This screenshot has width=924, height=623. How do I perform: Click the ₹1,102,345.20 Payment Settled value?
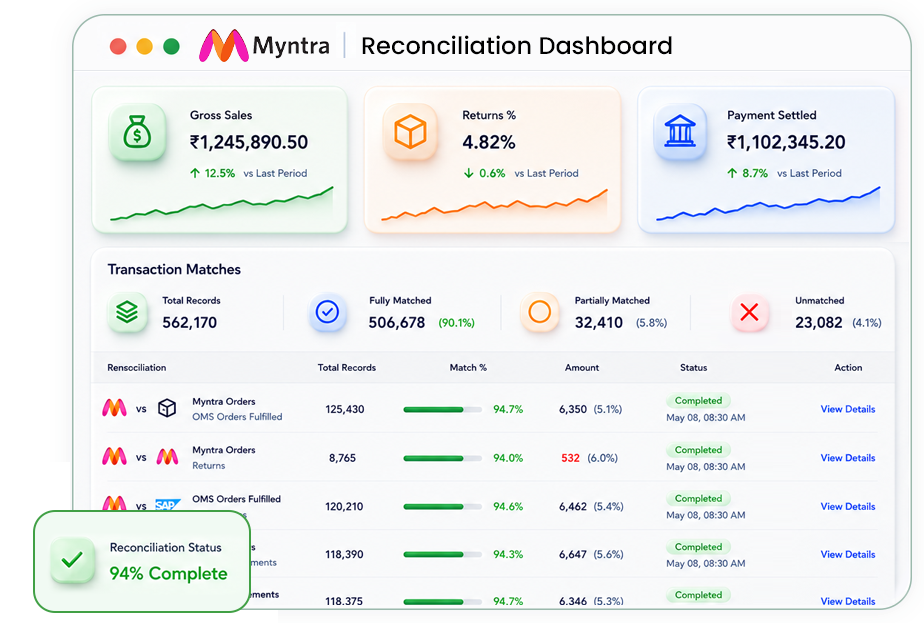[x=786, y=142]
